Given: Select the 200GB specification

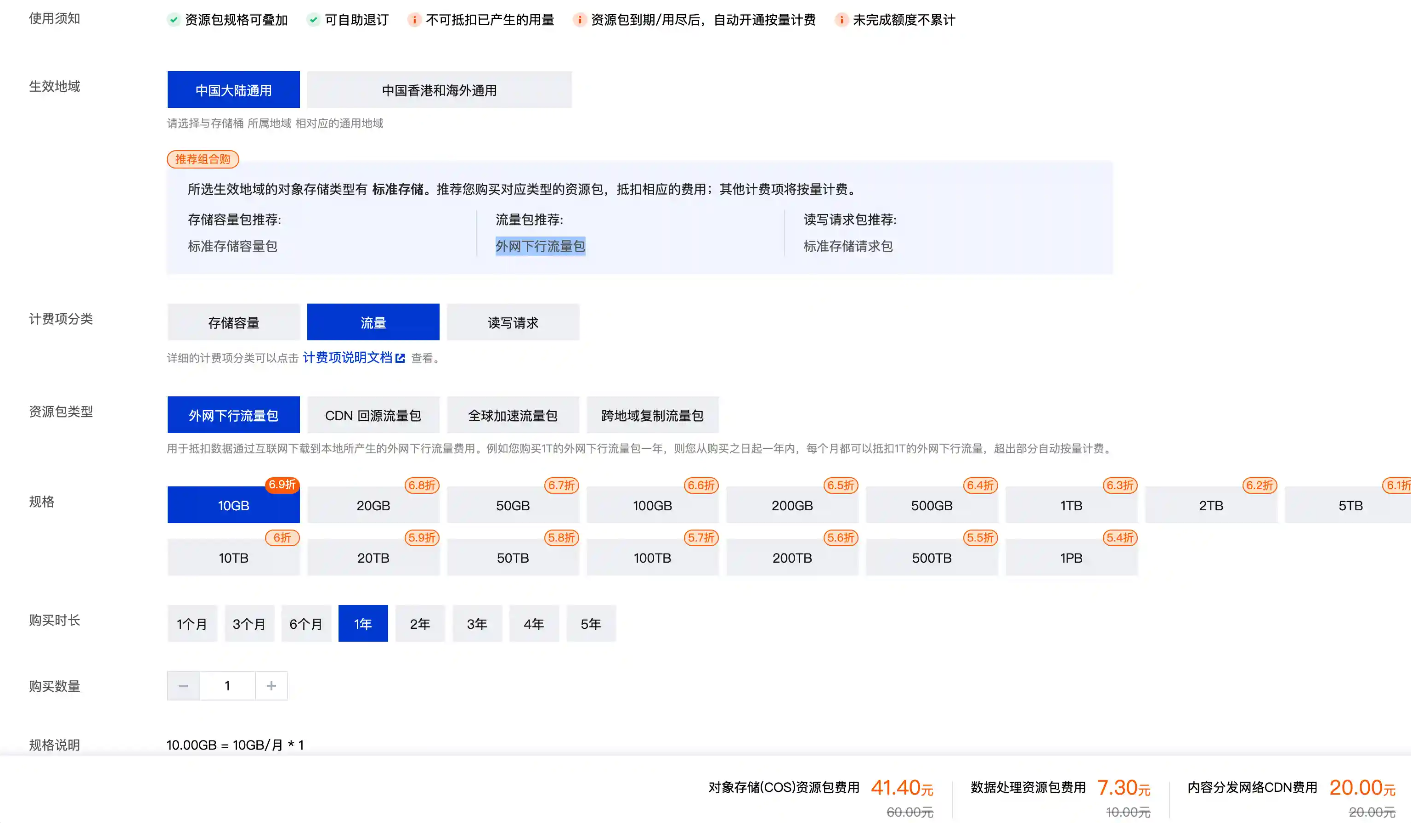Looking at the screenshot, I should (x=792, y=505).
